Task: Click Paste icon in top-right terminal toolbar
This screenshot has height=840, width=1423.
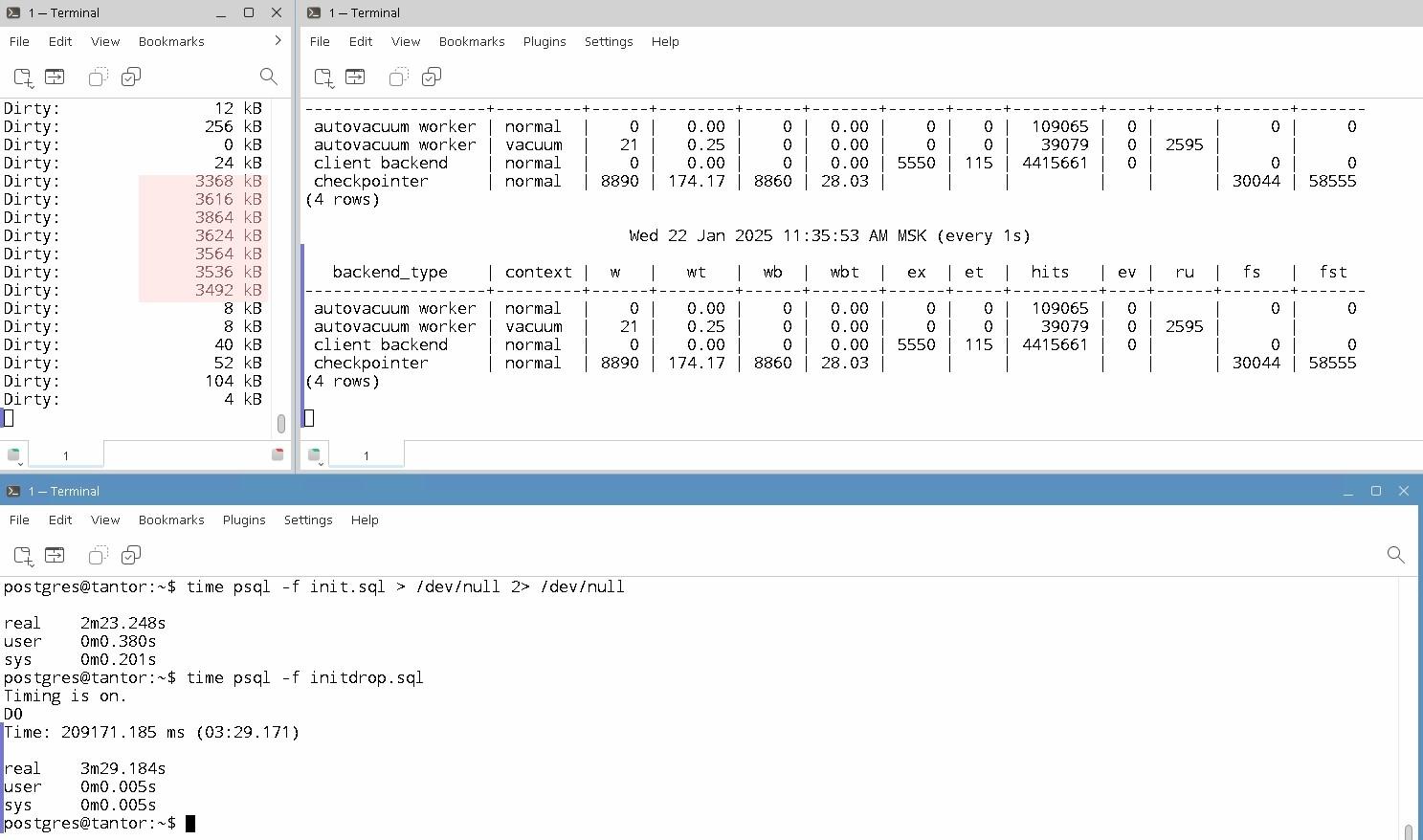Action: pos(432,77)
